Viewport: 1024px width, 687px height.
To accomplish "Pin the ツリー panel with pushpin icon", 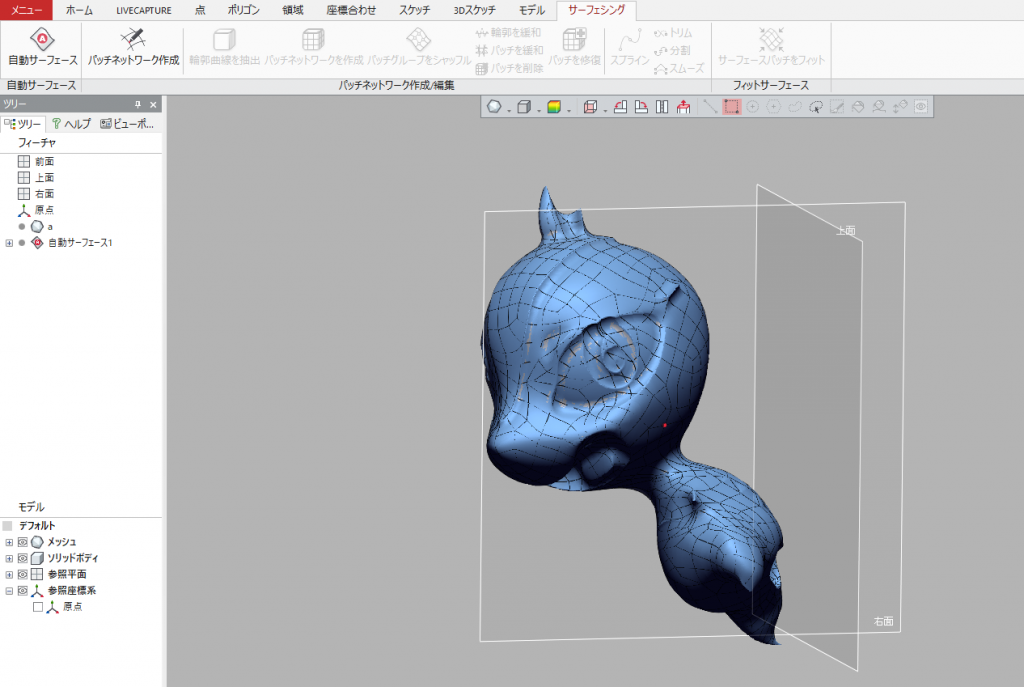I will pyautogui.click(x=138, y=104).
